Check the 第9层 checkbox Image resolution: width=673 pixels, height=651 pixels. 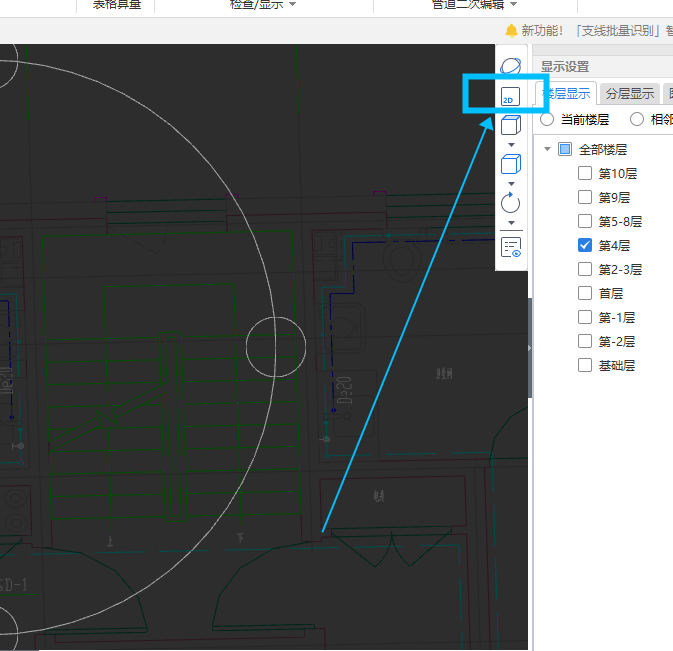(585, 197)
